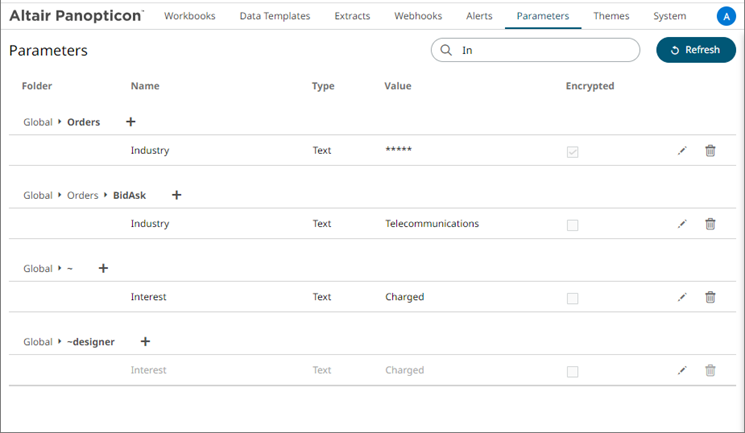The height and width of the screenshot is (433, 745).
Task: Click the Name column header
Action: click(145, 86)
